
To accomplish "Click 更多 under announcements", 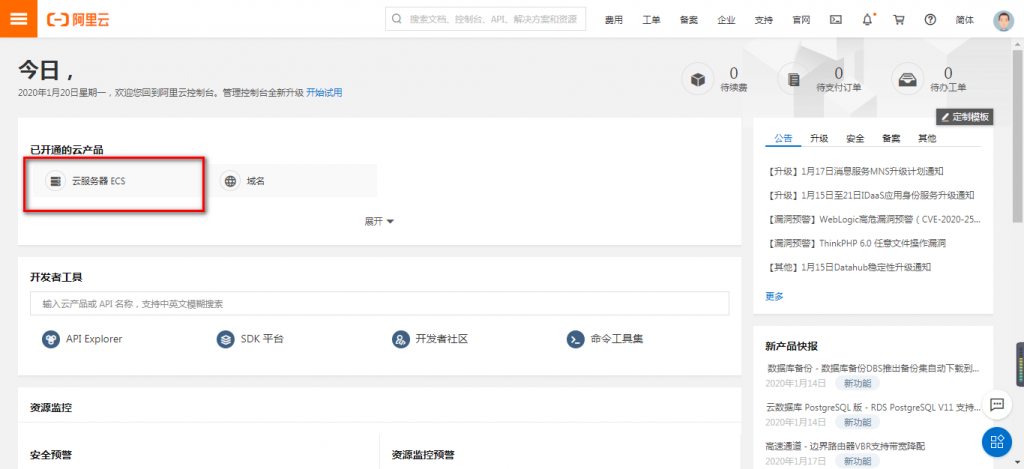I will [775, 296].
